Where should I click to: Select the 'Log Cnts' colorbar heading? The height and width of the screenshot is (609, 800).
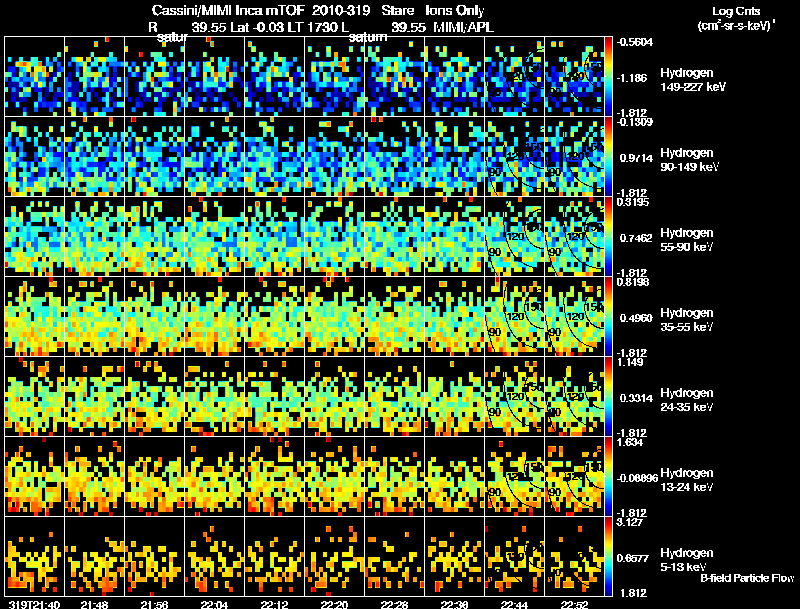(x=736, y=11)
